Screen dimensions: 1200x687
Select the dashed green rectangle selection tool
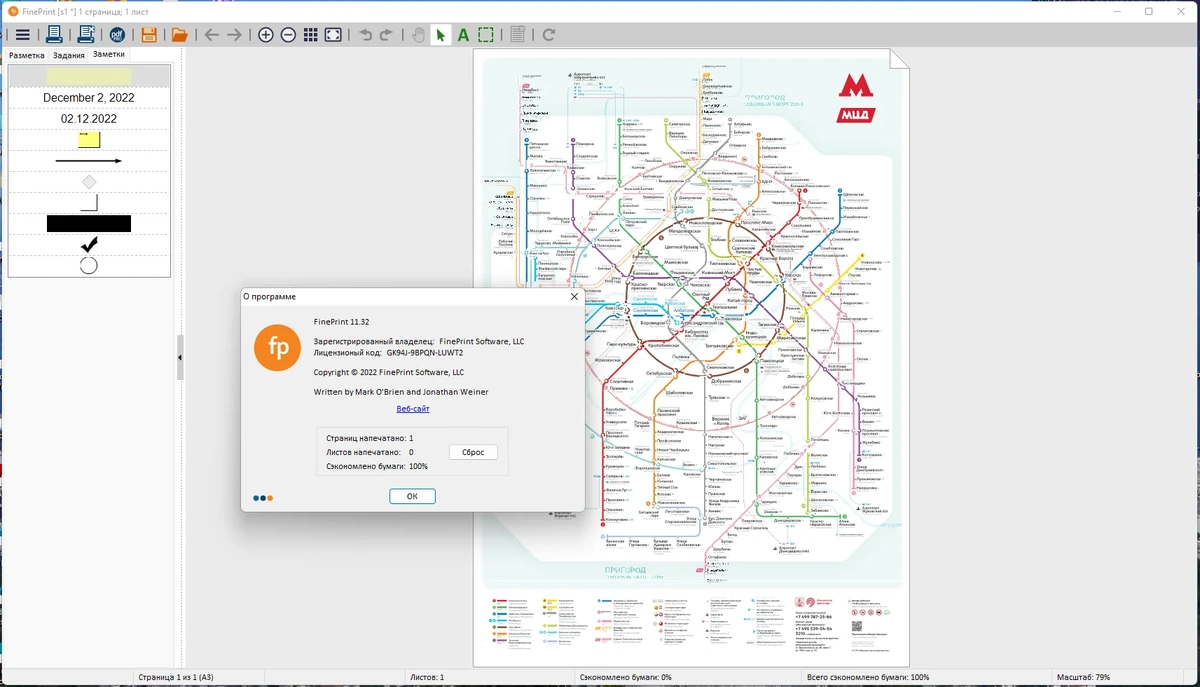(x=486, y=35)
